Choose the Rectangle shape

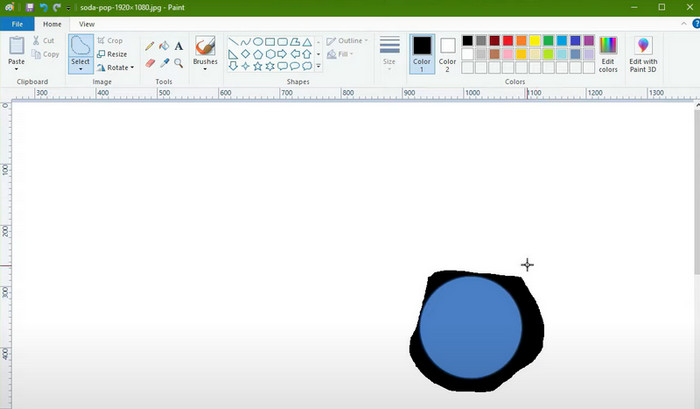(270, 42)
